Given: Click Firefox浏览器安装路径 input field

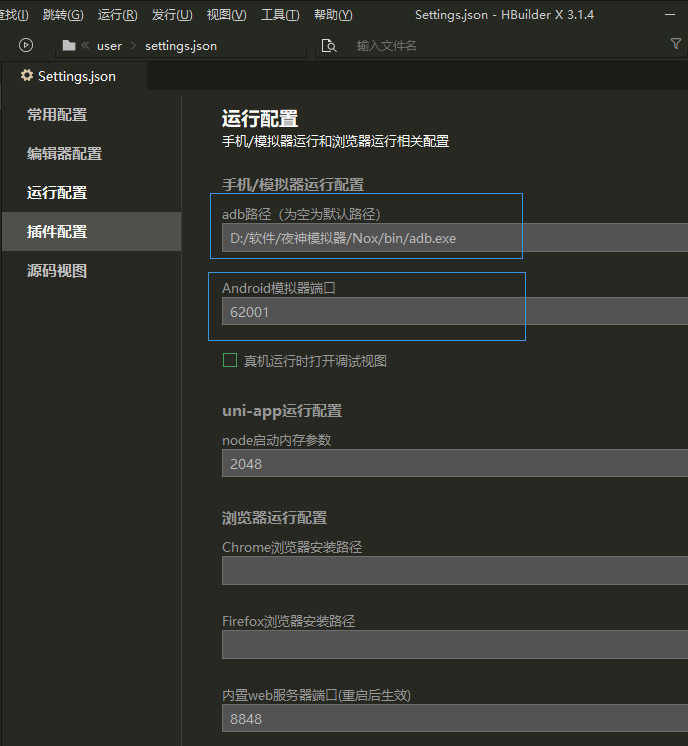Looking at the screenshot, I should point(455,644).
